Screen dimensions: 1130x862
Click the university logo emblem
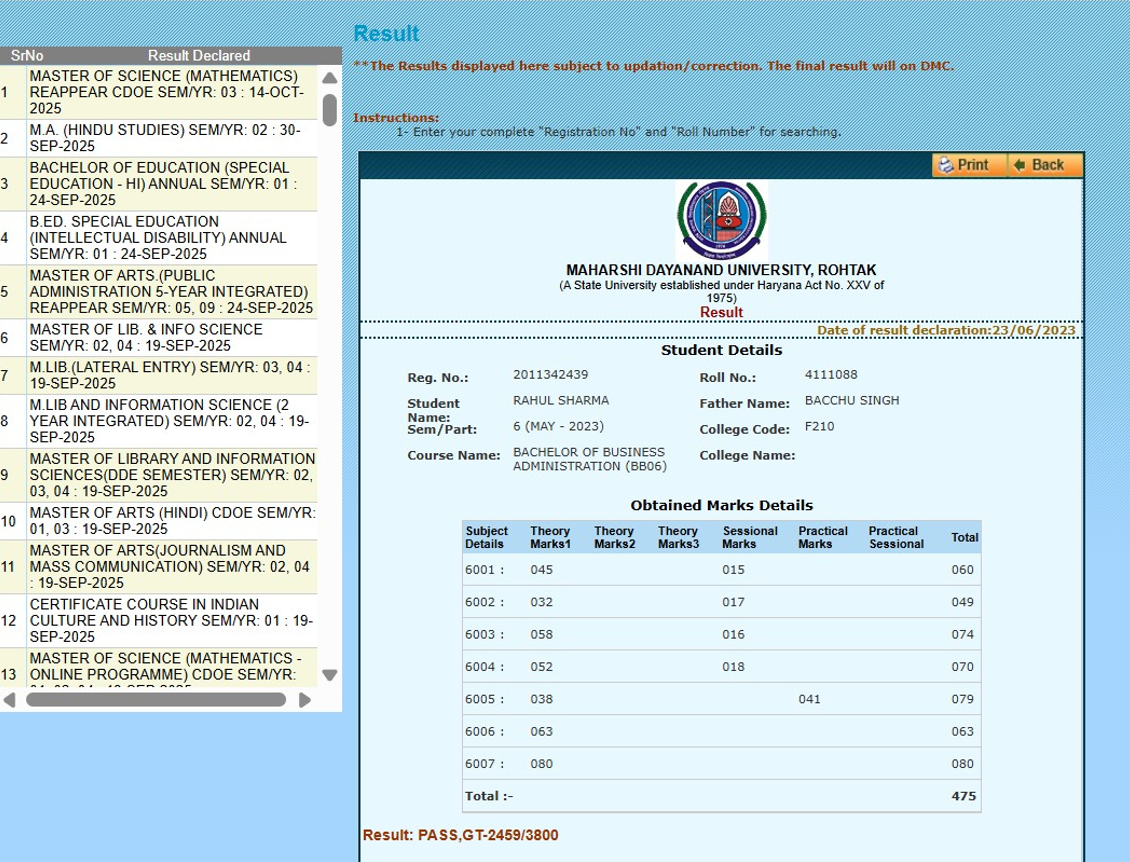click(721, 220)
